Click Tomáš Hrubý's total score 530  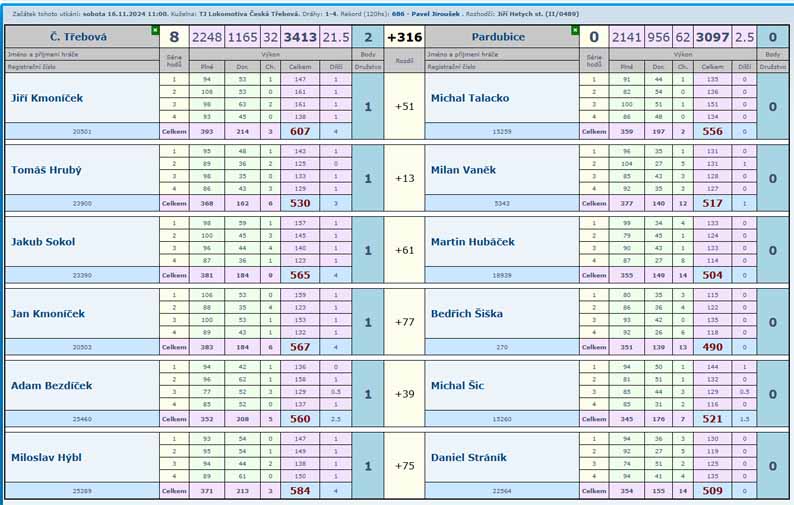[x=300, y=203]
